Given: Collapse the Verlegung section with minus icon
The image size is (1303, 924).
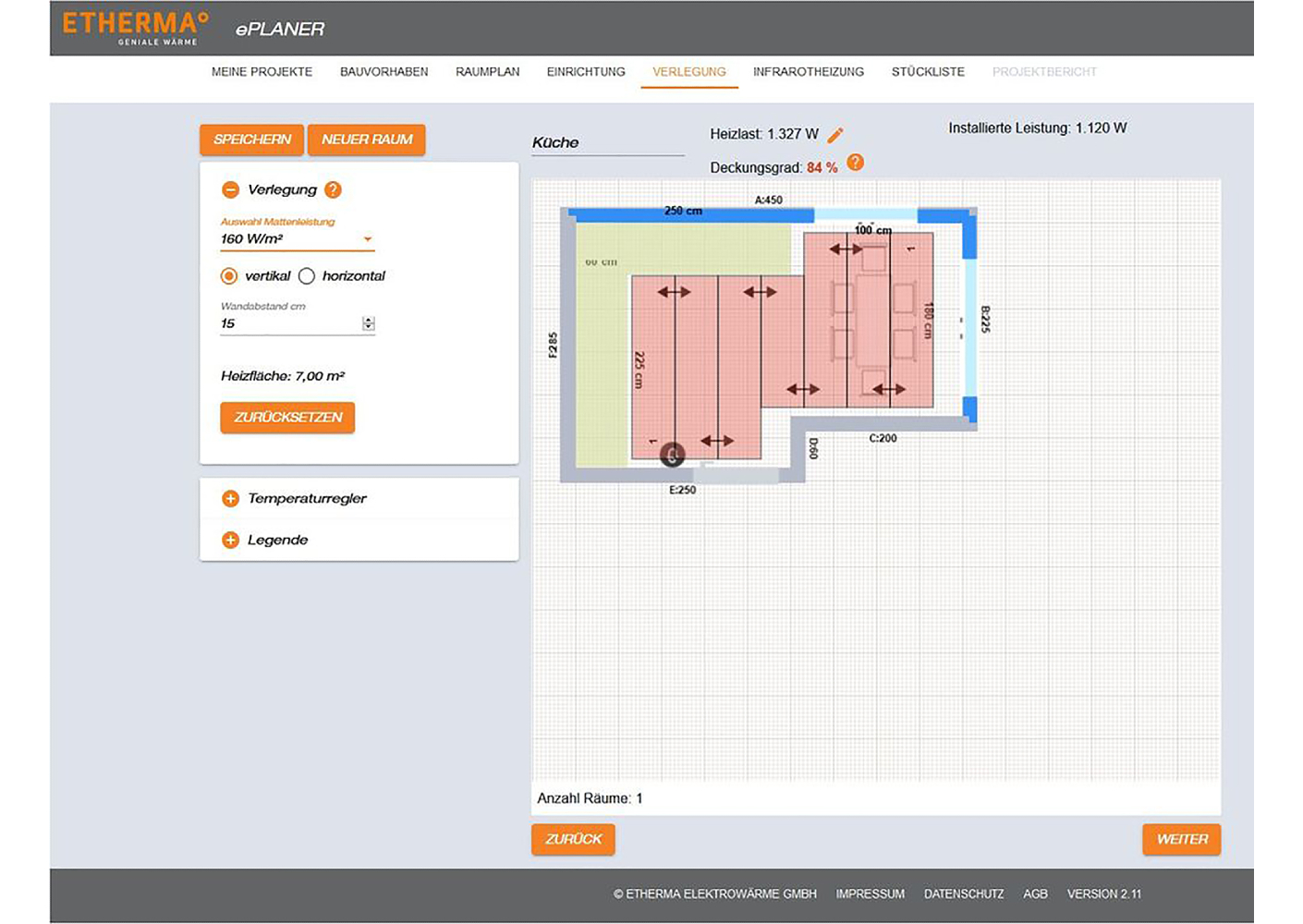Looking at the screenshot, I should 230,189.
